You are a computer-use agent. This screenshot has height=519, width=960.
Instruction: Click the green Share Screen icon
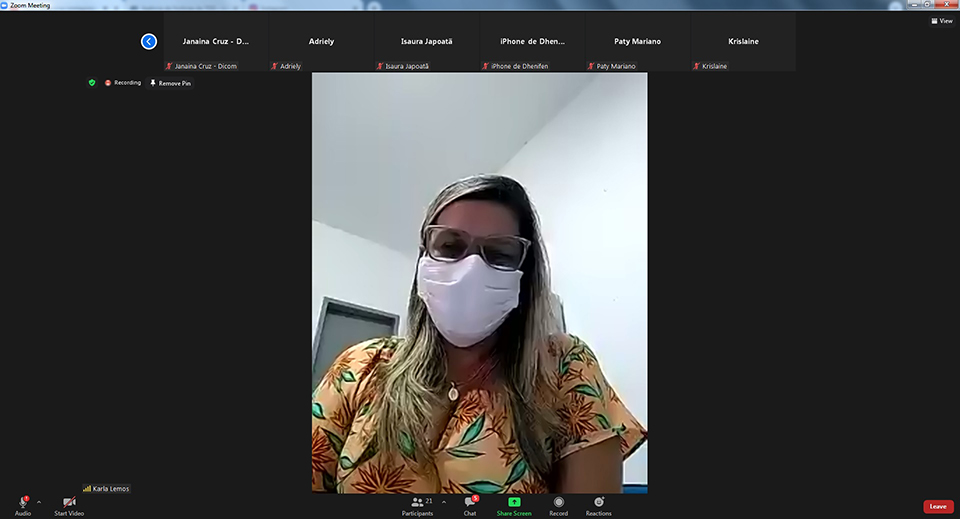[514, 502]
